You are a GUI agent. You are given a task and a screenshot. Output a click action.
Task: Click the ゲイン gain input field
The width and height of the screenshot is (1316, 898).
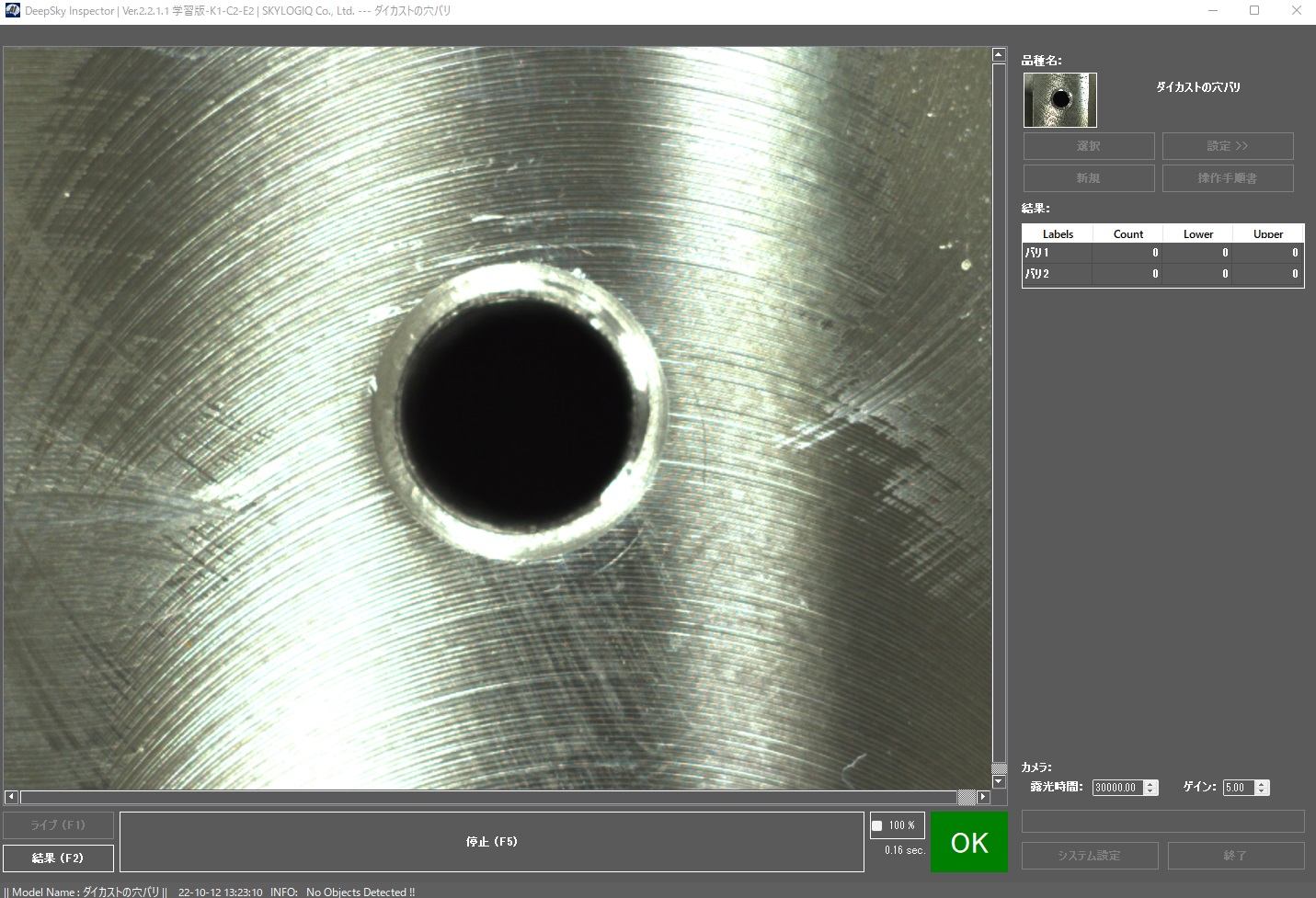coord(1238,788)
